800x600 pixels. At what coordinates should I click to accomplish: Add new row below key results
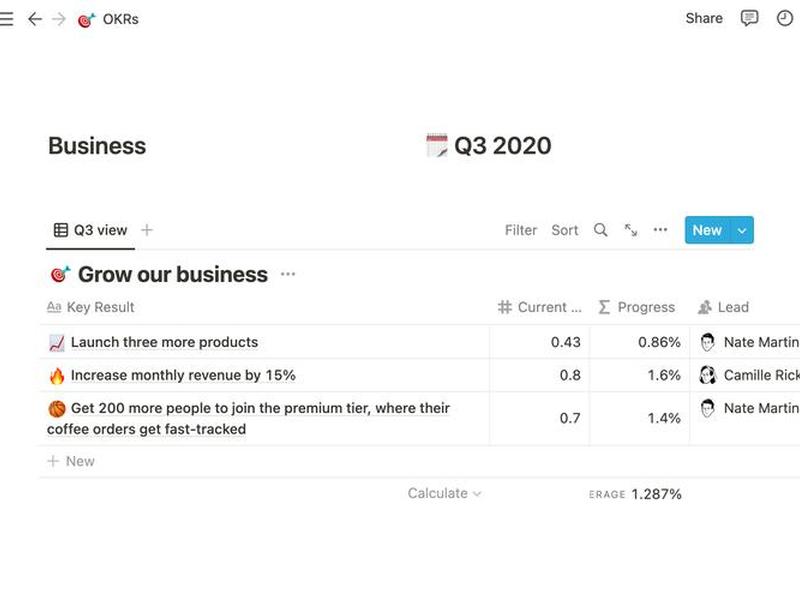(71, 461)
